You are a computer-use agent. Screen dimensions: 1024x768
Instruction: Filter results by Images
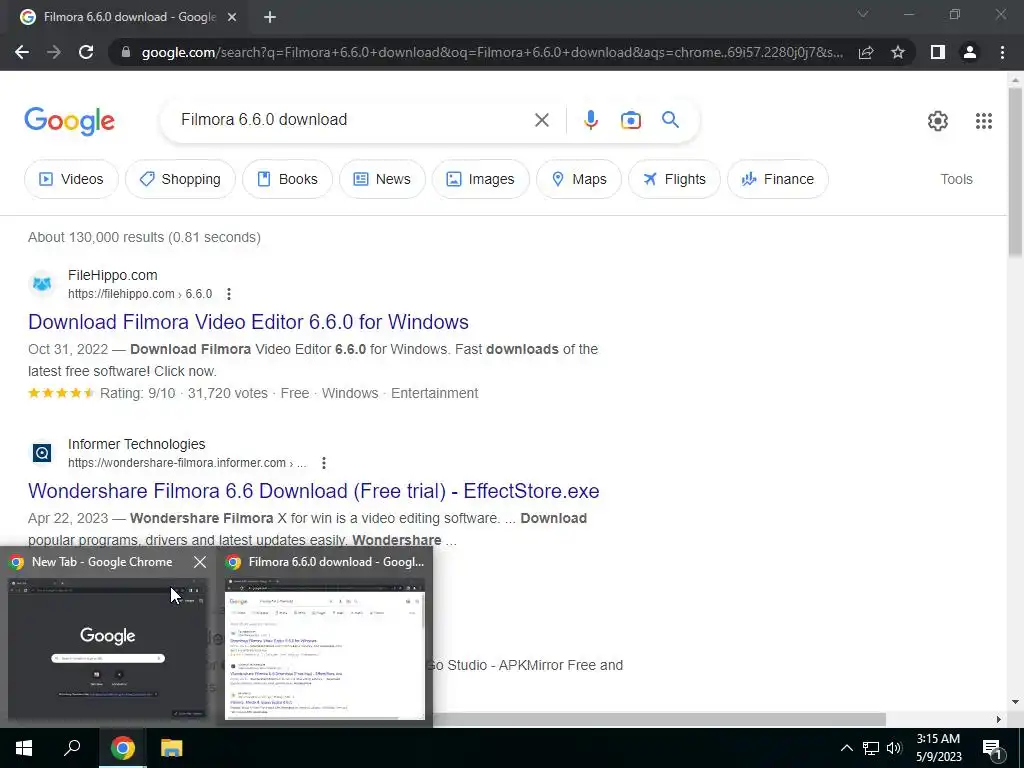480,179
